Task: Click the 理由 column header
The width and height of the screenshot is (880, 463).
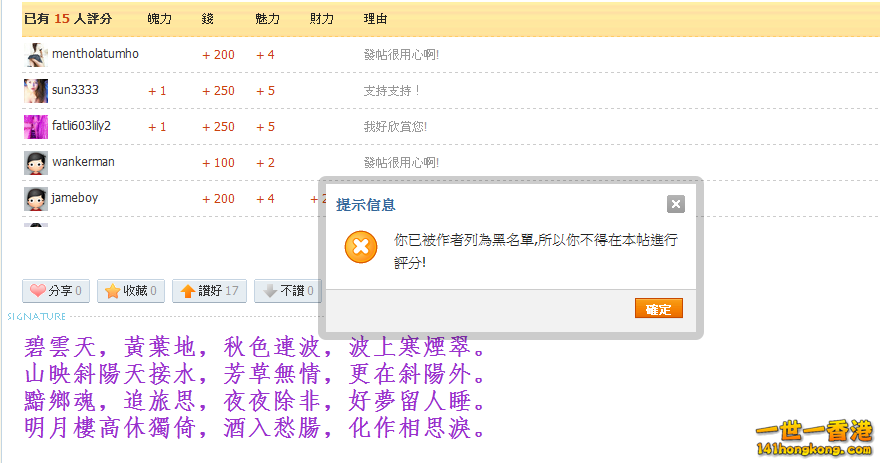Action: (x=375, y=19)
